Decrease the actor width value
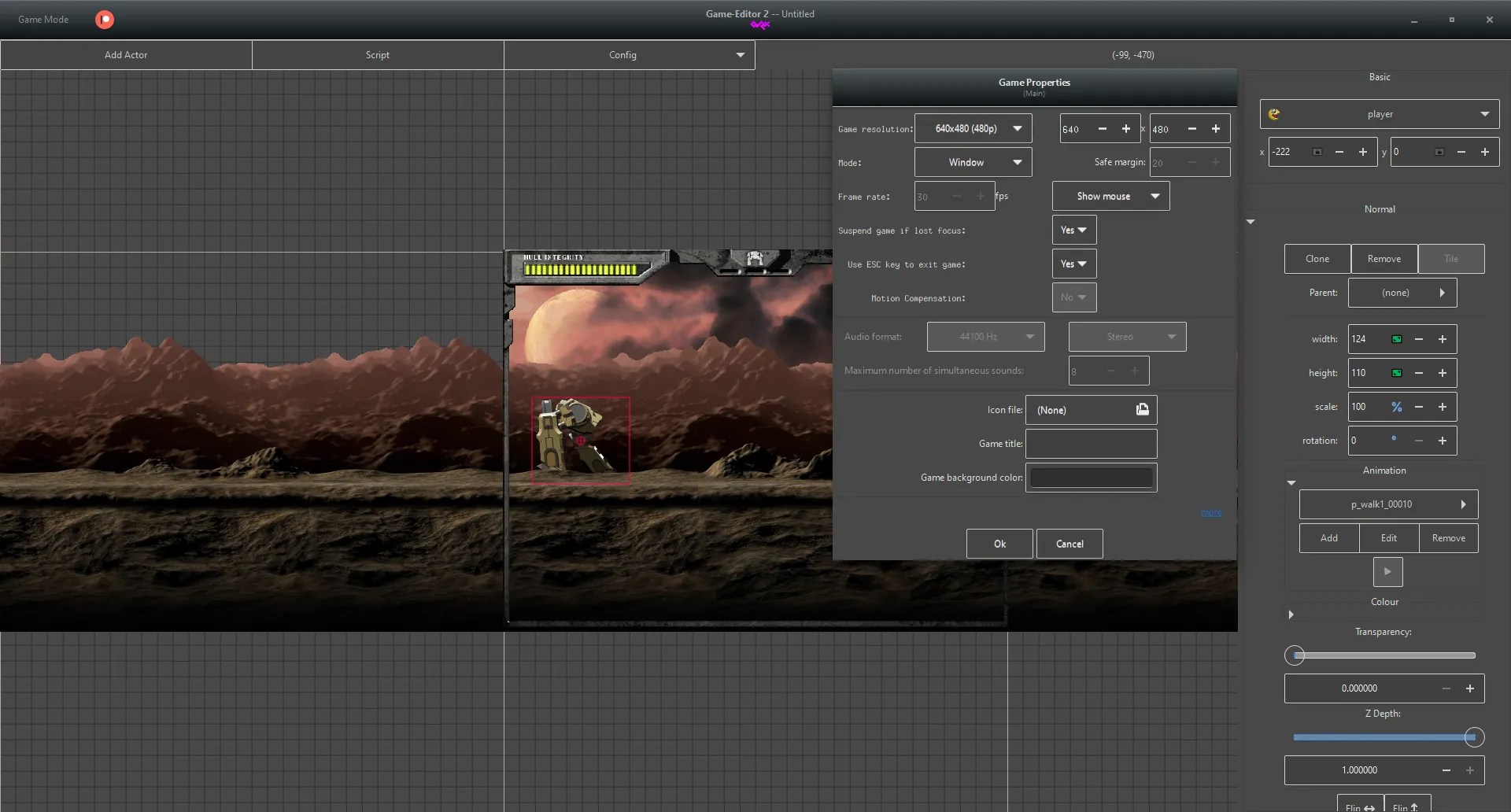 (x=1419, y=339)
